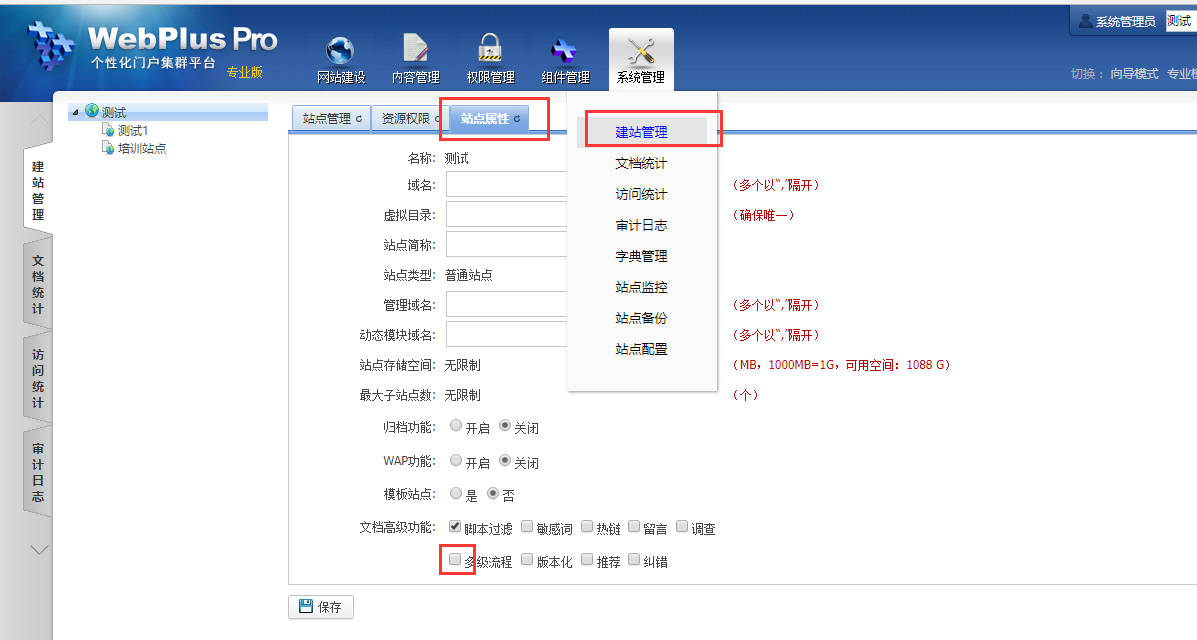The image size is (1197, 640).
Task: Enable the 敏感词 checkbox
Action: pyautogui.click(x=527, y=527)
